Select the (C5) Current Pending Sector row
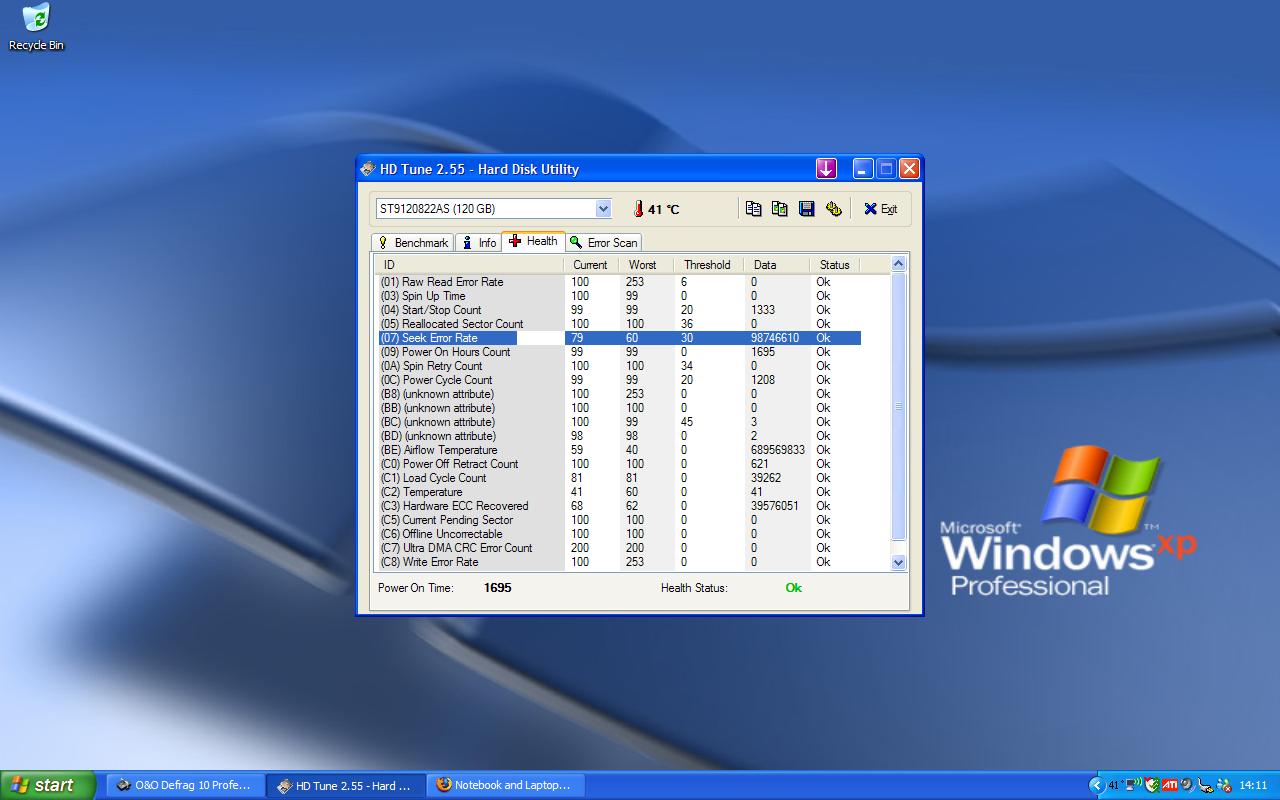 click(619, 520)
